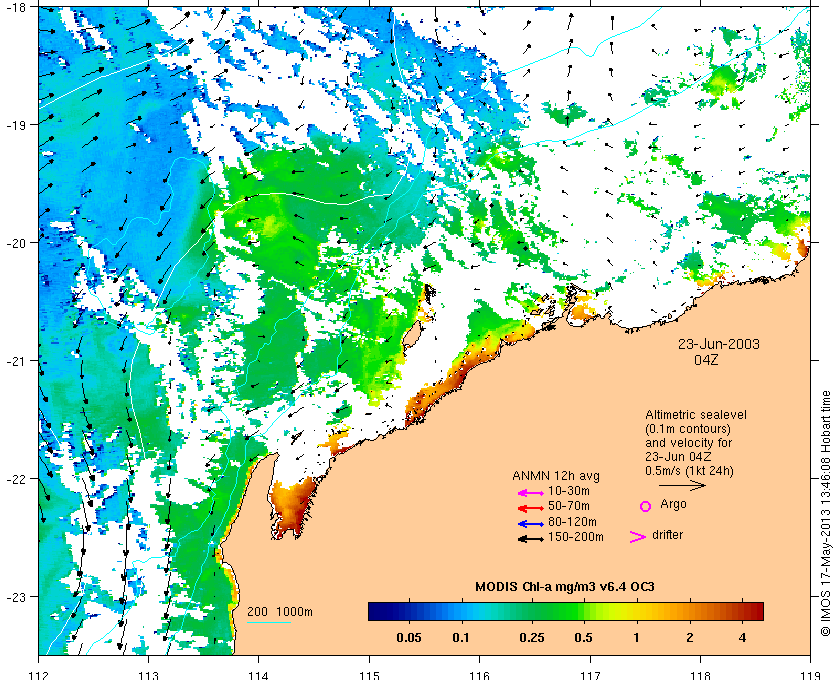This screenshot has height=680, width=840.
Task: Click the 'Argo' legend label
Action: click(673, 504)
